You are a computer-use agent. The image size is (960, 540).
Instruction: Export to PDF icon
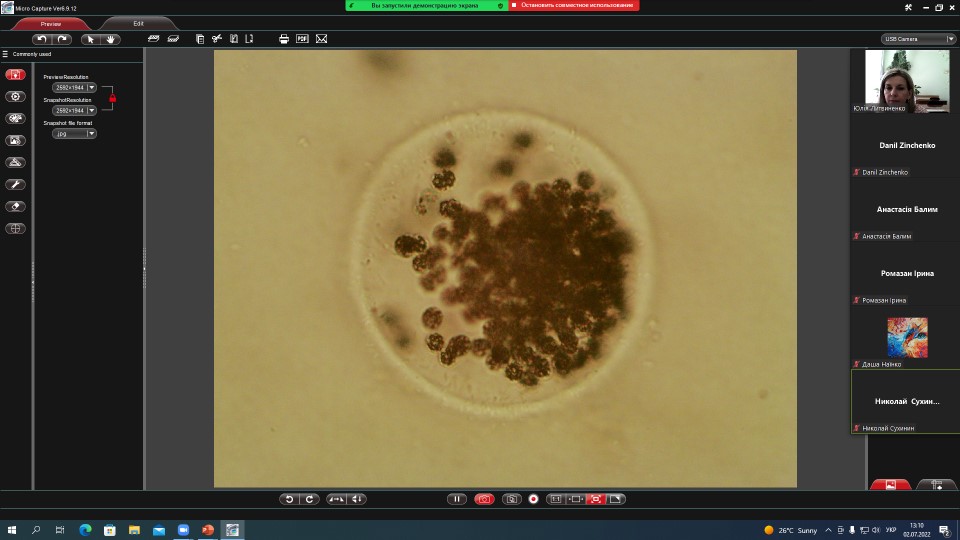(x=302, y=39)
